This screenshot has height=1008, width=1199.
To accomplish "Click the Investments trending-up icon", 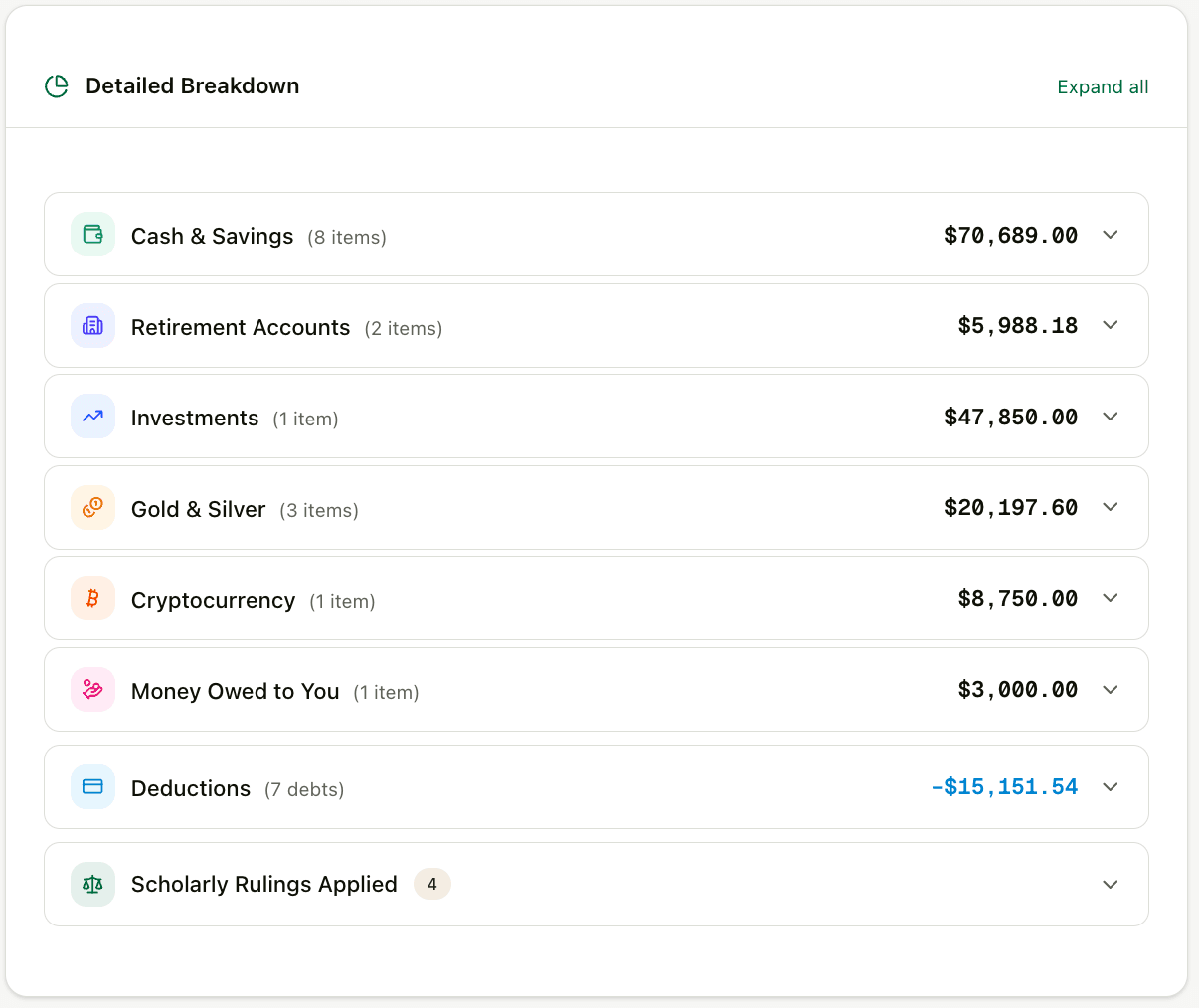I will (x=92, y=417).
